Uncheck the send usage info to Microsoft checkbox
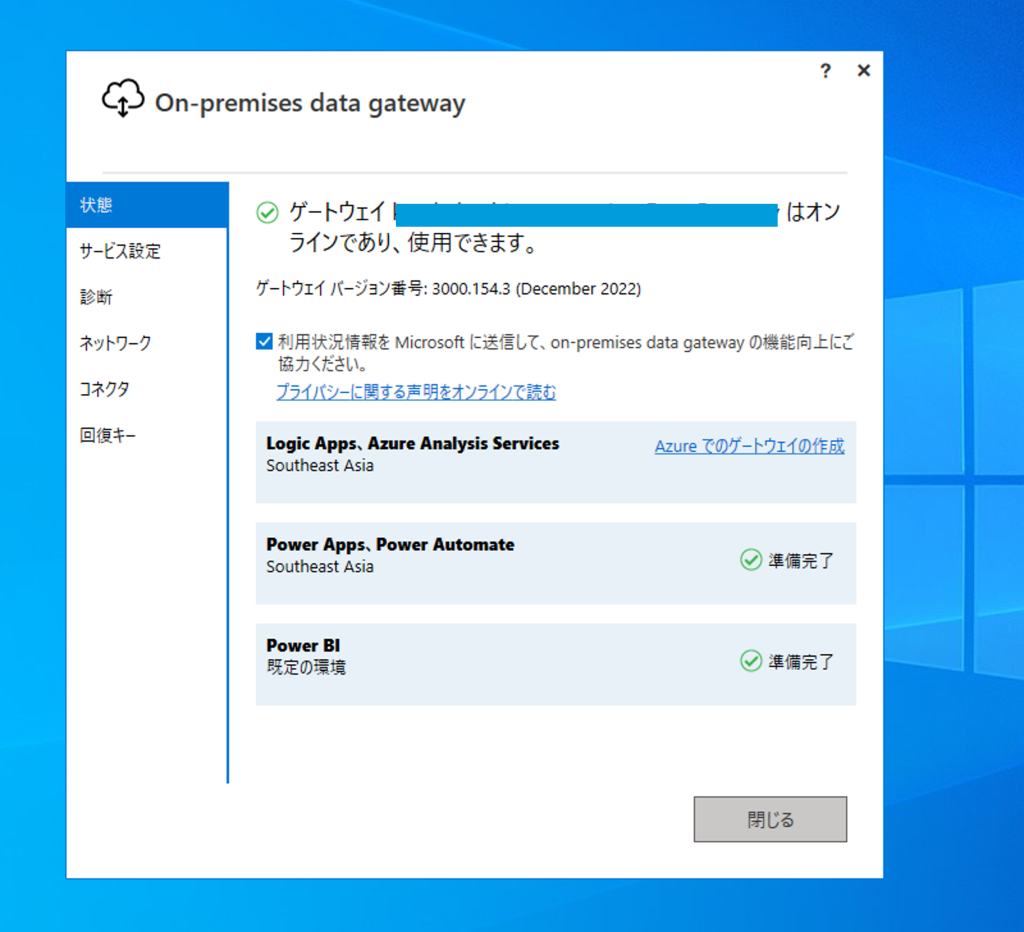 point(264,342)
